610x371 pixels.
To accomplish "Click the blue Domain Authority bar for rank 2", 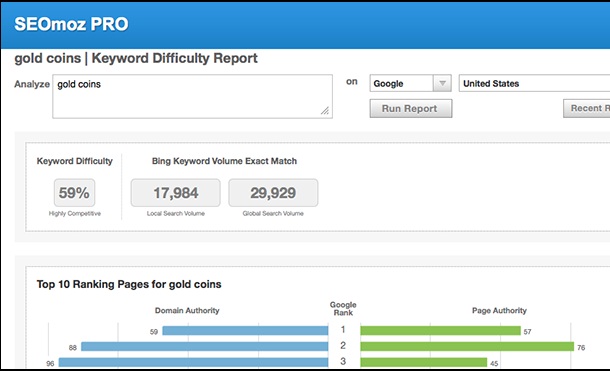I will pyautogui.click(x=205, y=346).
